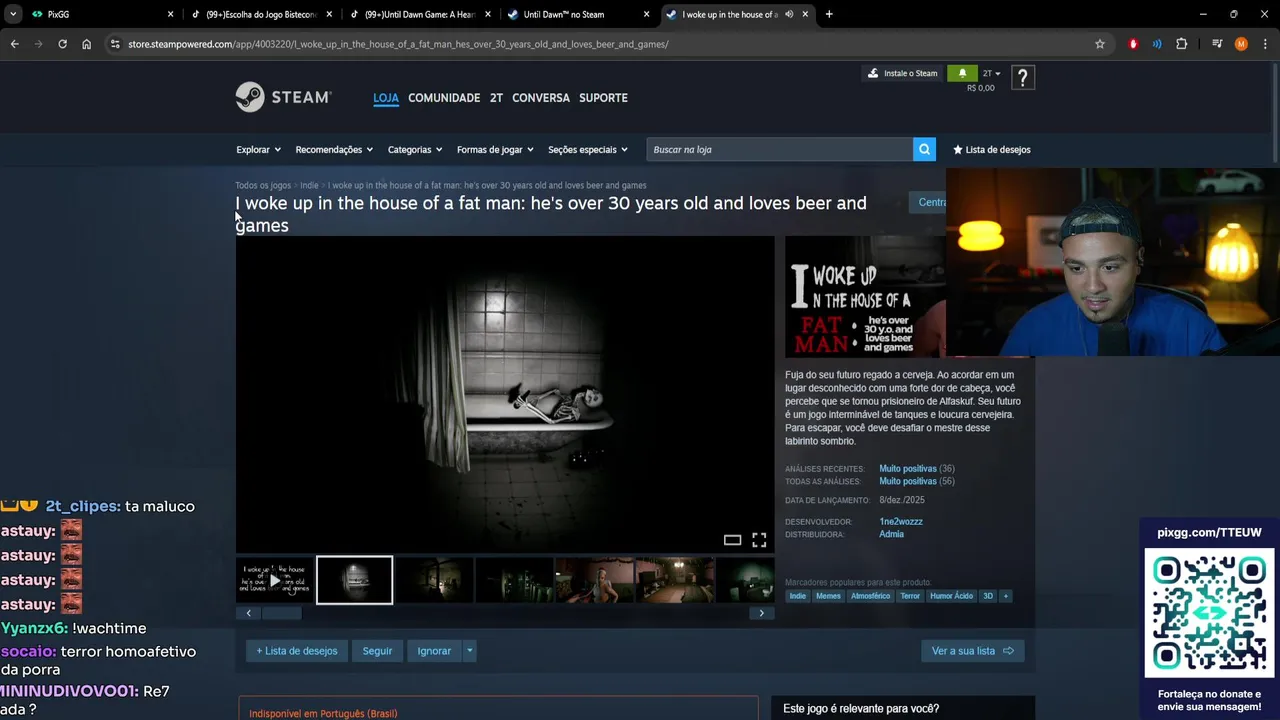The image size is (1280, 720).
Task: Click the Seguir button
Action: 377,651
